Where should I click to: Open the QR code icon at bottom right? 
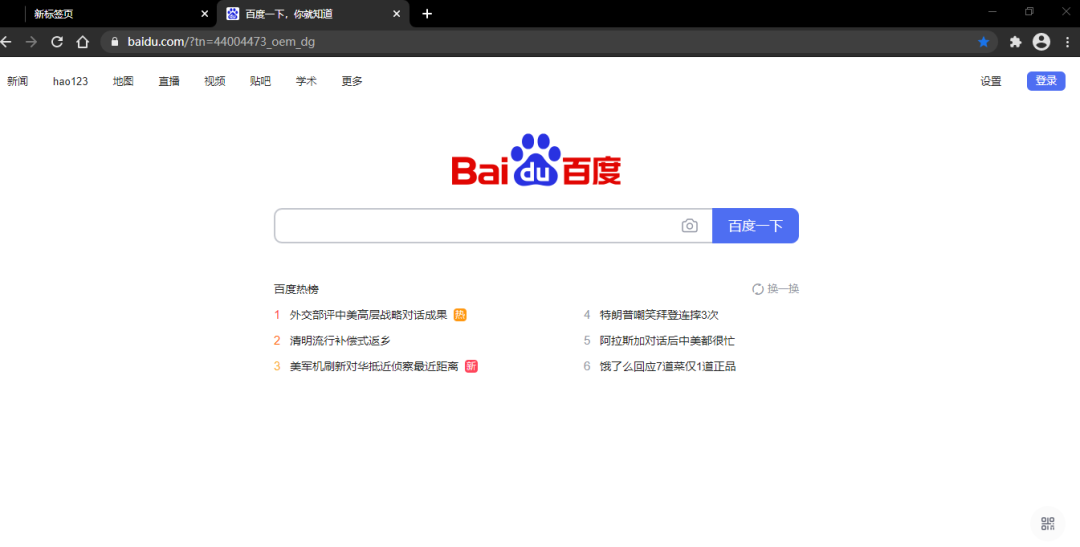pos(1048,524)
